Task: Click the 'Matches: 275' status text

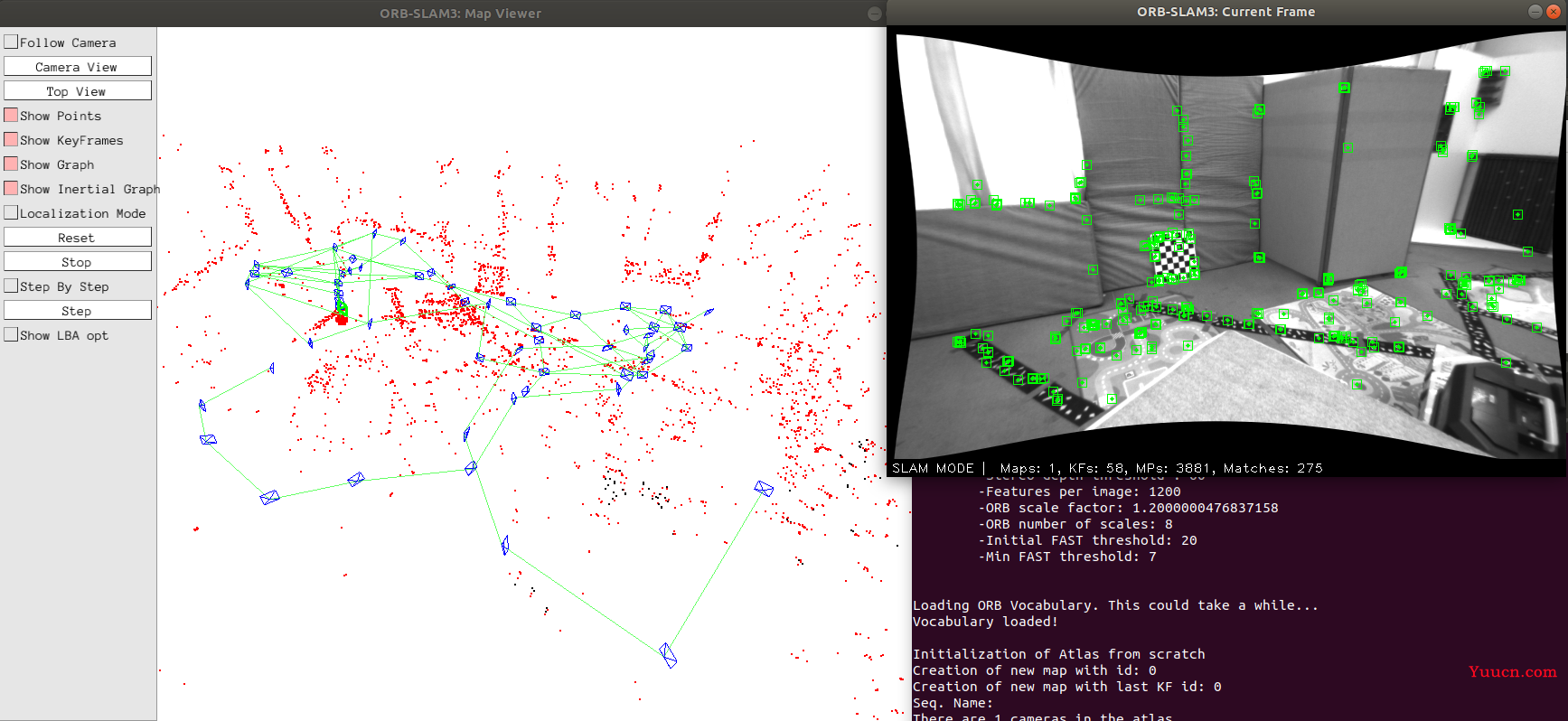Action: (1272, 468)
